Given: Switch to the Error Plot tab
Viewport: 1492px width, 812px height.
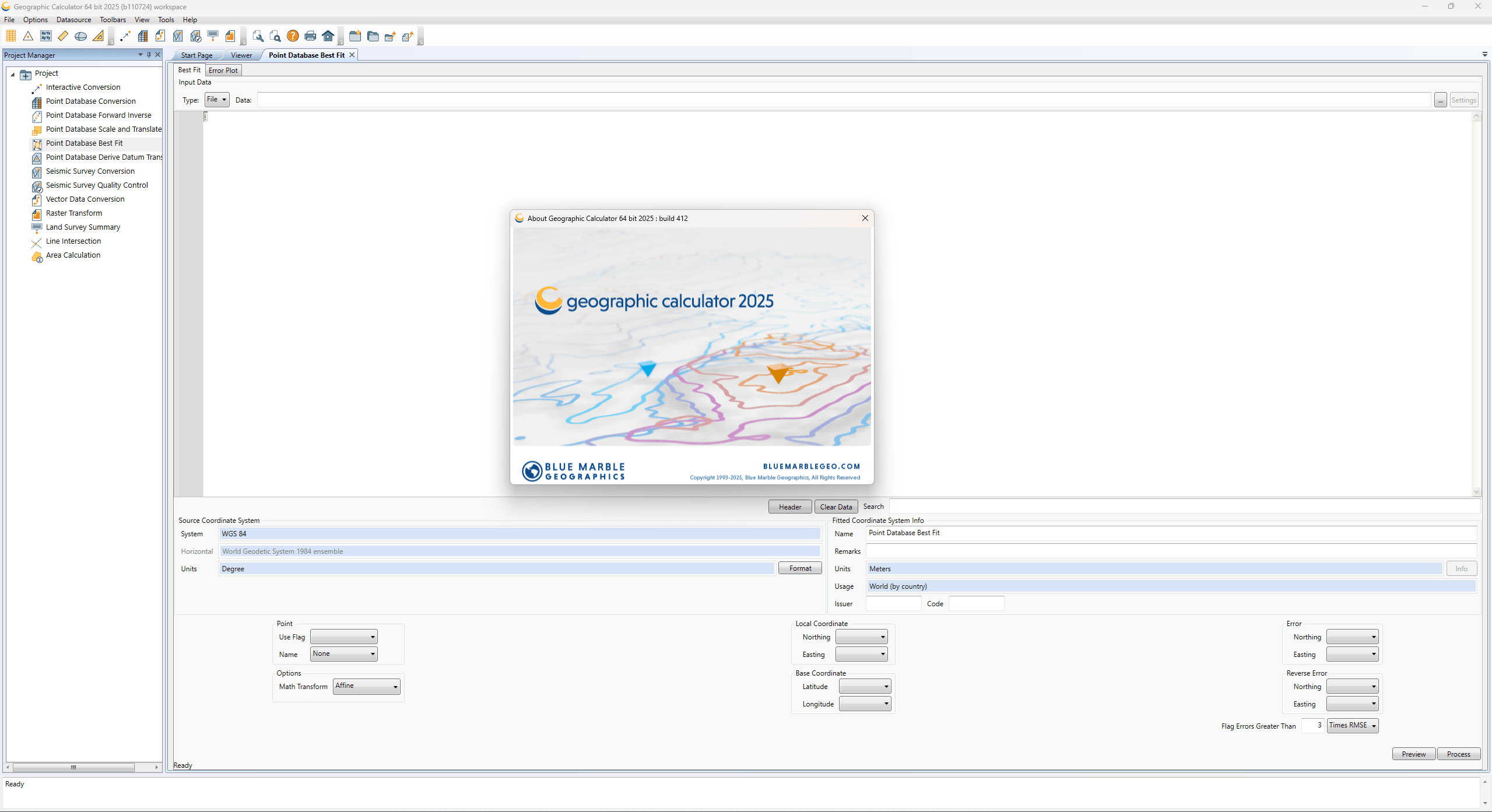Looking at the screenshot, I should pyautogui.click(x=223, y=71).
